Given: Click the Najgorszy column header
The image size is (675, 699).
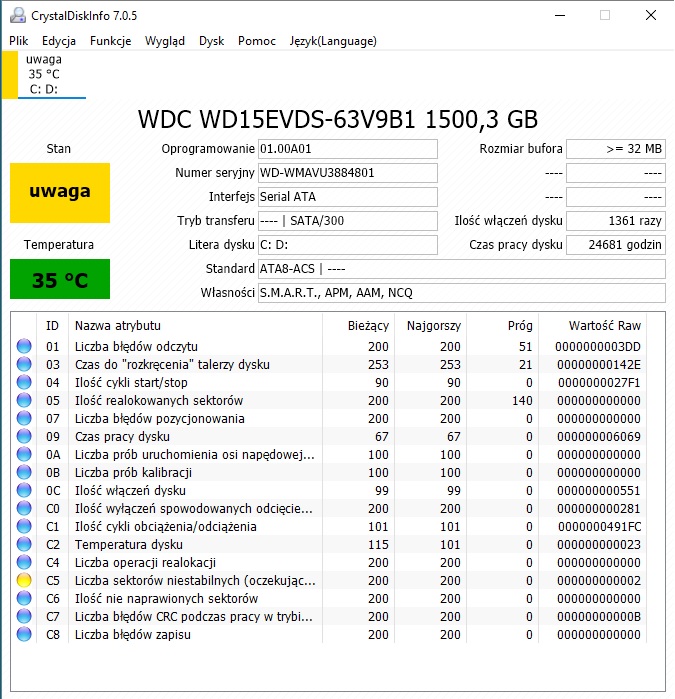Looking at the screenshot, I should [431, 326].
